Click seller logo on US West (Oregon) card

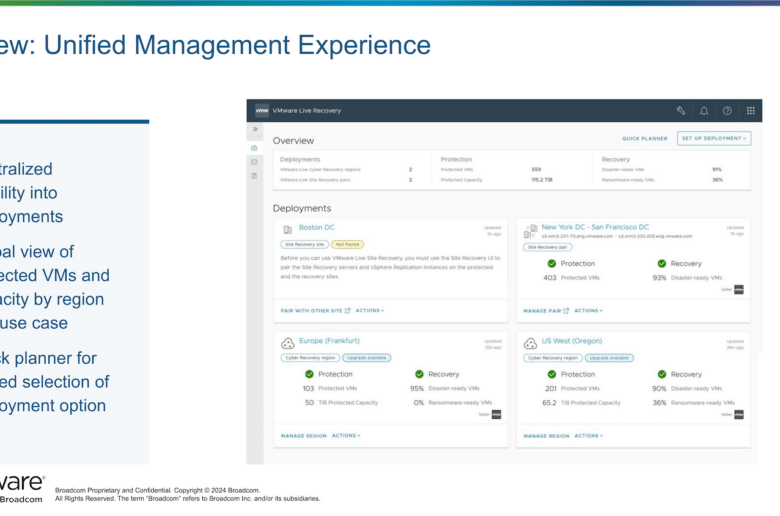[x=739, y=414]
